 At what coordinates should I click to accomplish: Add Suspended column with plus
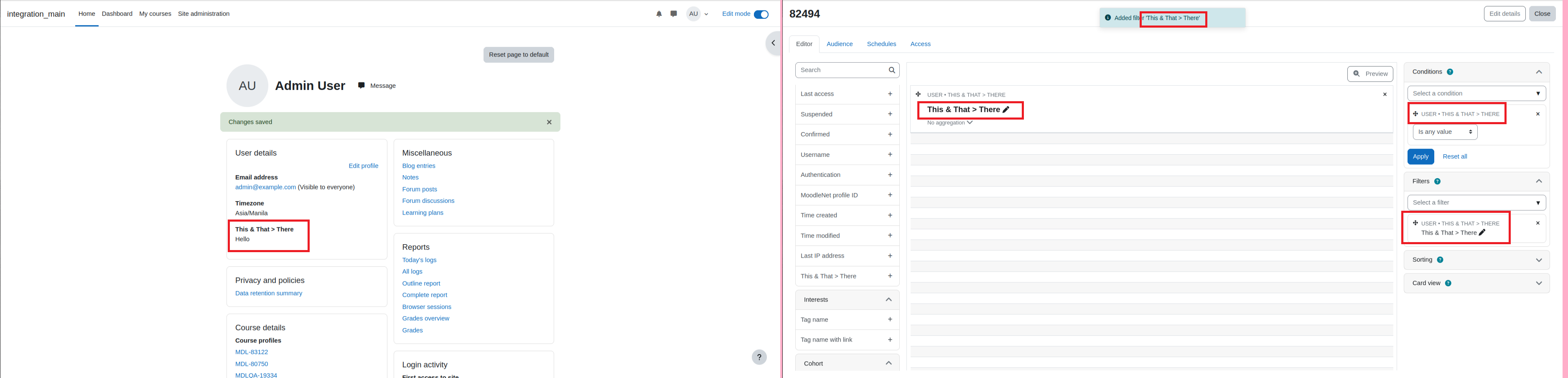tap(890, 115)
